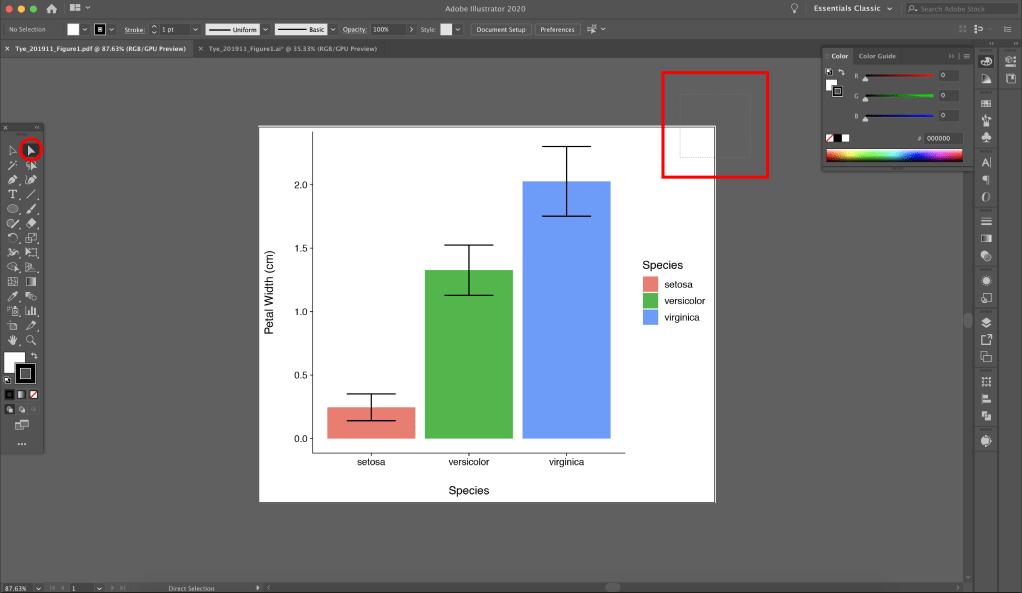
Task: Set color to None in toolbar
Action: tap(32, 394)
